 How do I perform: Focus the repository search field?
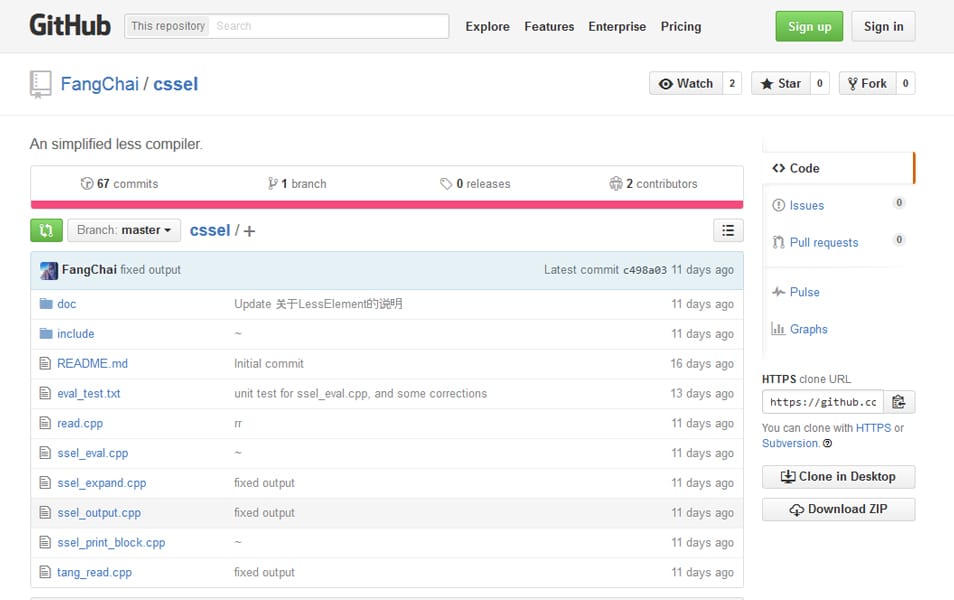coord(328,26)
